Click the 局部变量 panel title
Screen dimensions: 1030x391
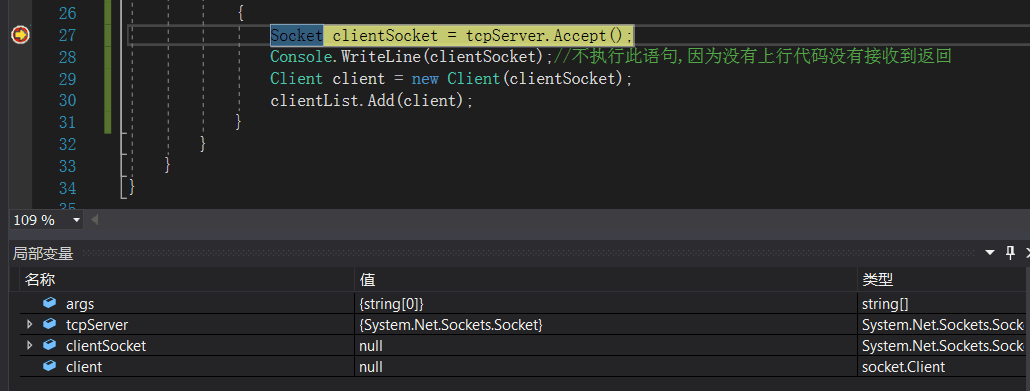click(x=43, y=254)
